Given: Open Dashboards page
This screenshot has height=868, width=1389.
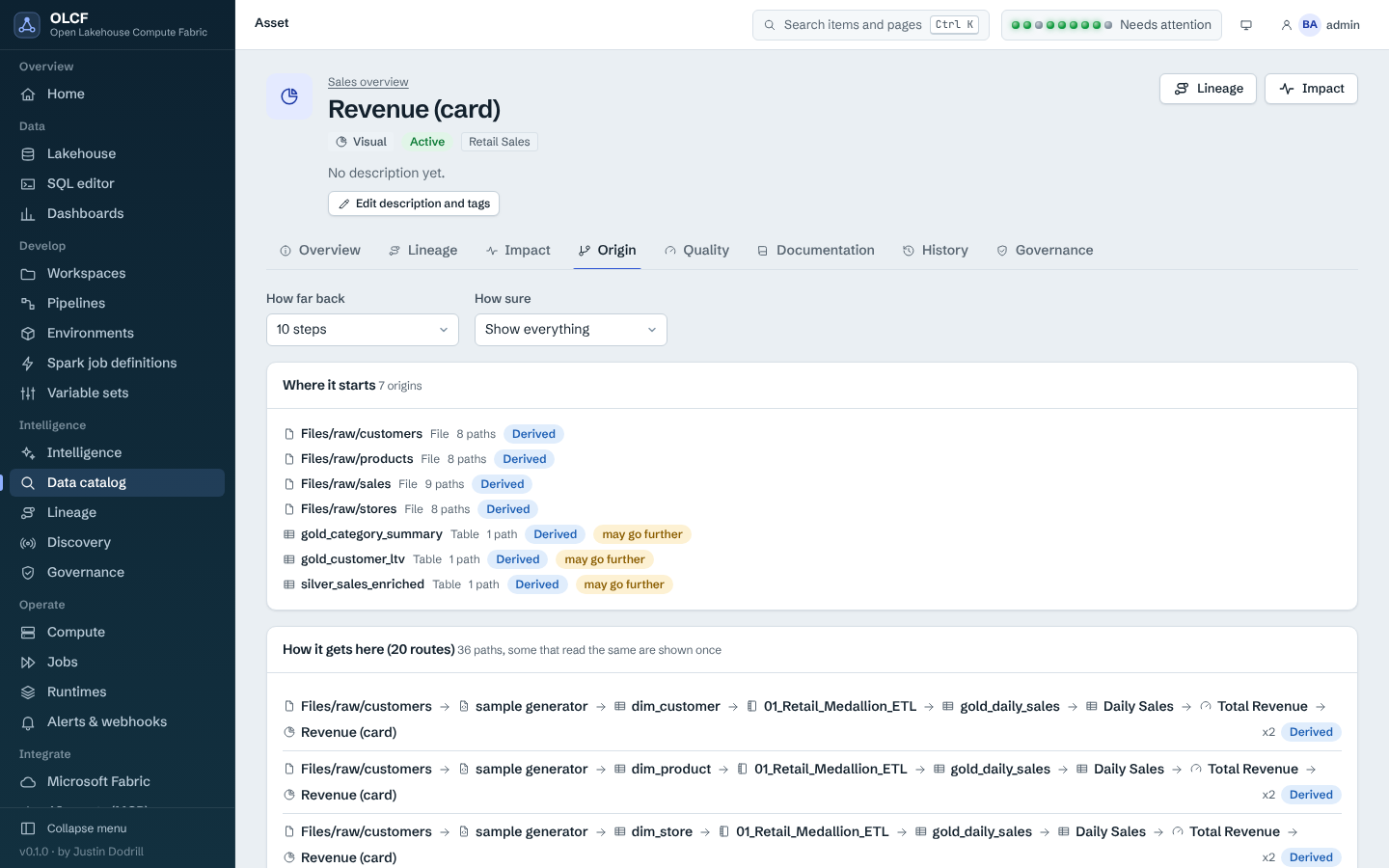Looking at the screenshot, I should [x=117, y=213].
